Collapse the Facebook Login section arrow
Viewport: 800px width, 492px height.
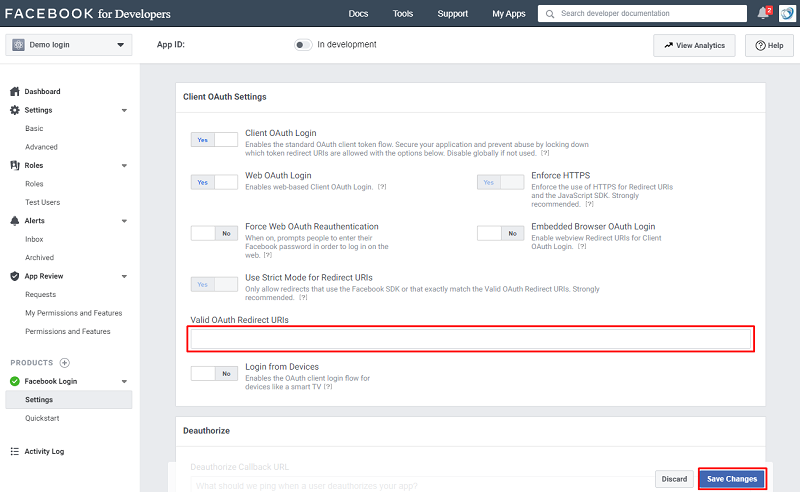[124, 381]
